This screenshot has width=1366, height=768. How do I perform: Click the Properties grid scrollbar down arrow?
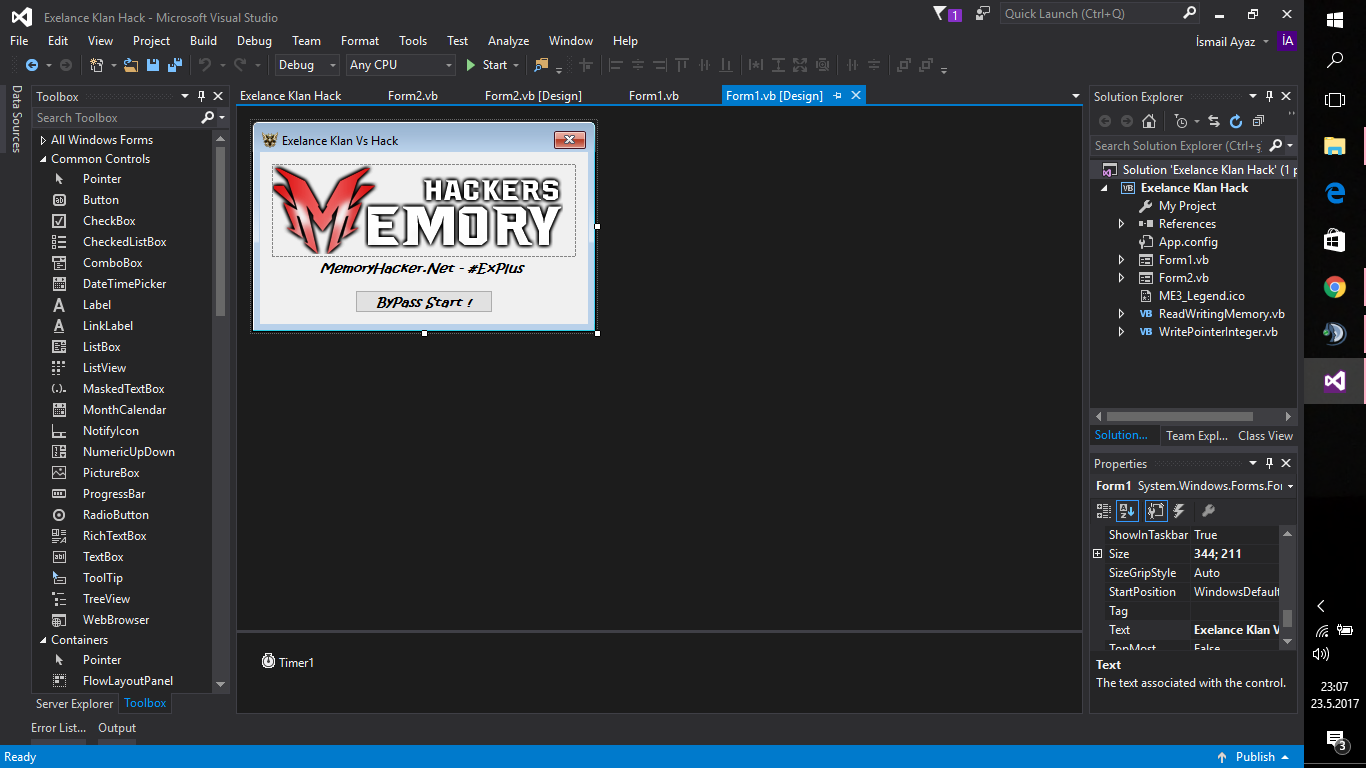tap(1288, 642)
